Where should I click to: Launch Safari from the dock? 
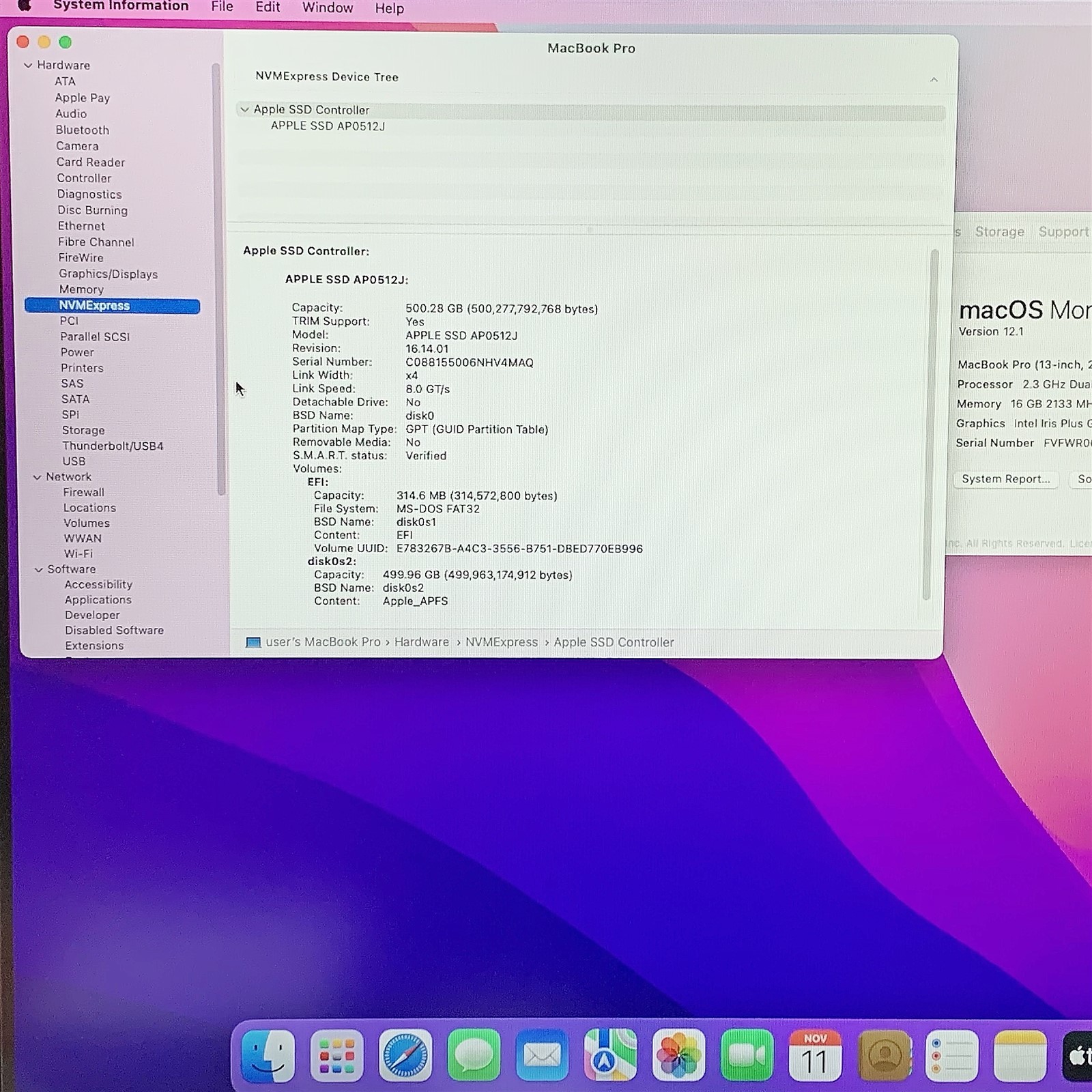405,1056
